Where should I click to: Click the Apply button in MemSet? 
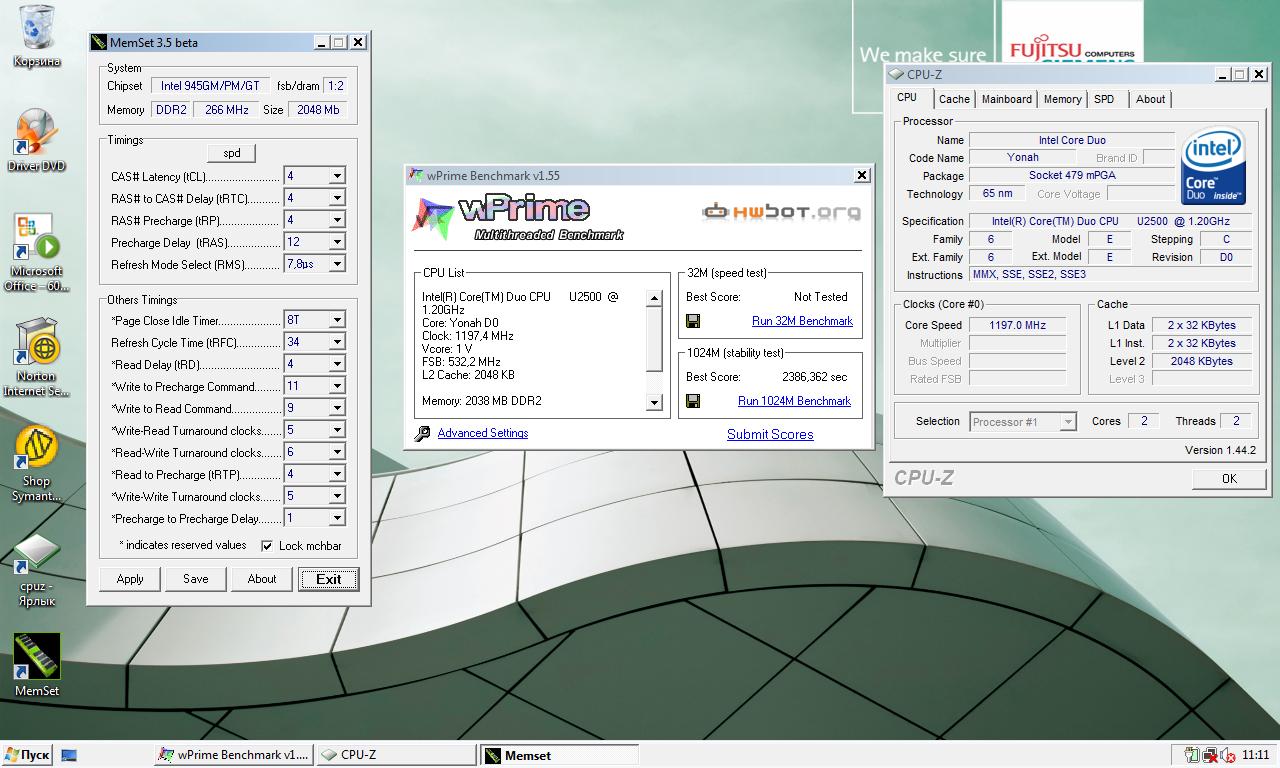coord(130,579)
